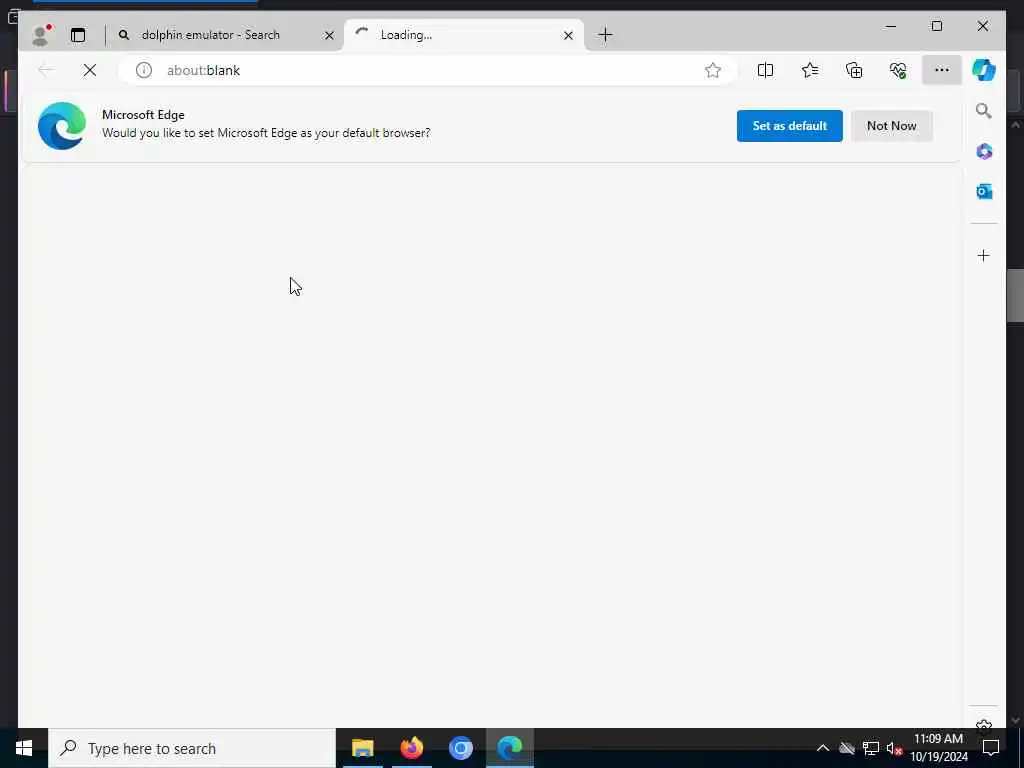
Task: Open Browser essentials heart icon
Action: tap(898, 70)
